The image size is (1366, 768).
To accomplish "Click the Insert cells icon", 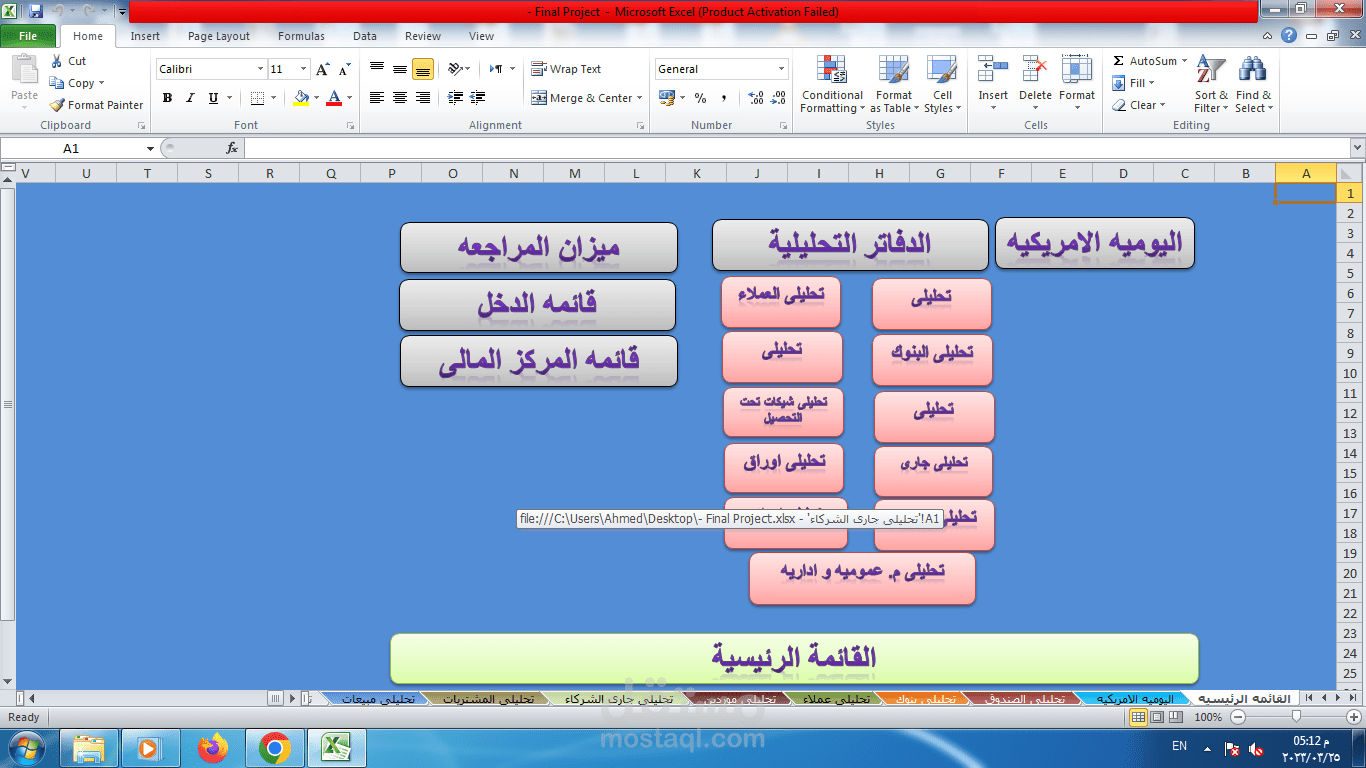I will pos(993,69).
